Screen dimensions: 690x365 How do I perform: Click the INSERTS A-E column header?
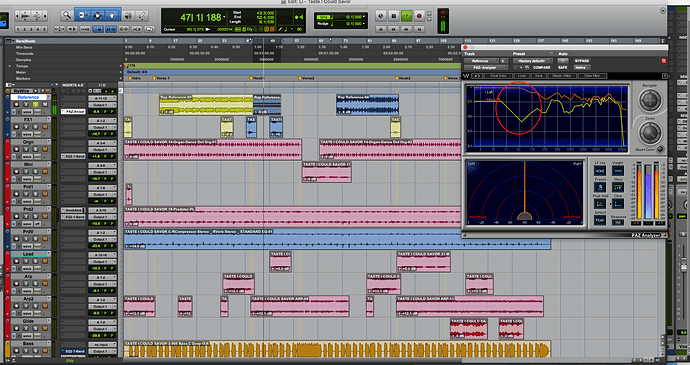(x=73, y=85)
